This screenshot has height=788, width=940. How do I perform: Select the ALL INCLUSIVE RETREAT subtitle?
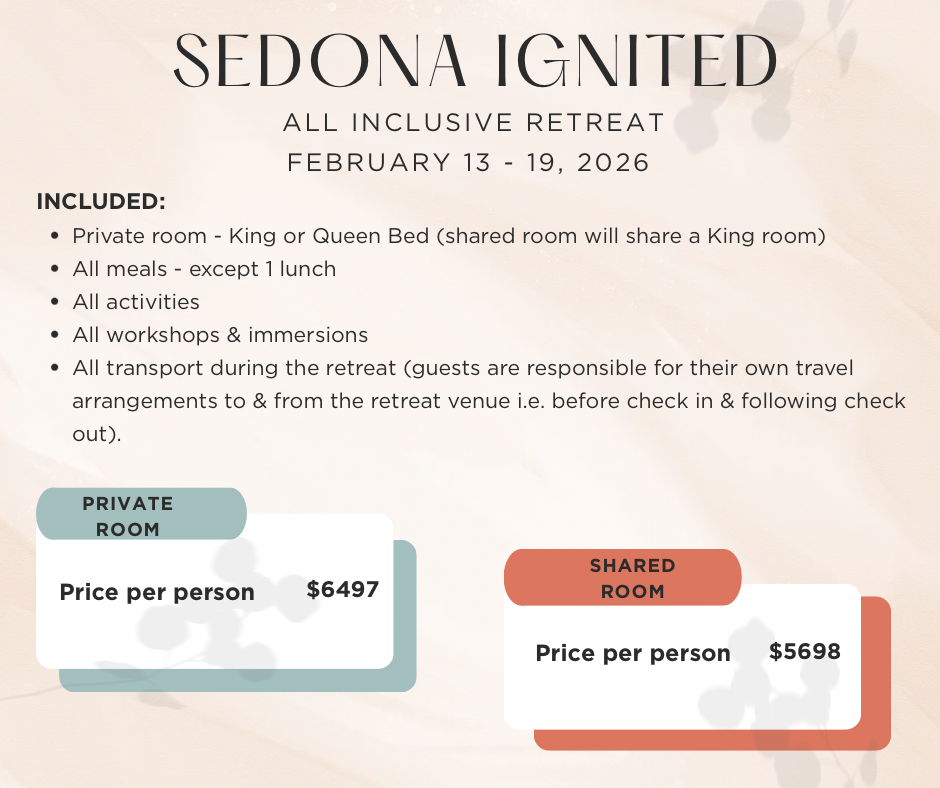coord(474,123)
